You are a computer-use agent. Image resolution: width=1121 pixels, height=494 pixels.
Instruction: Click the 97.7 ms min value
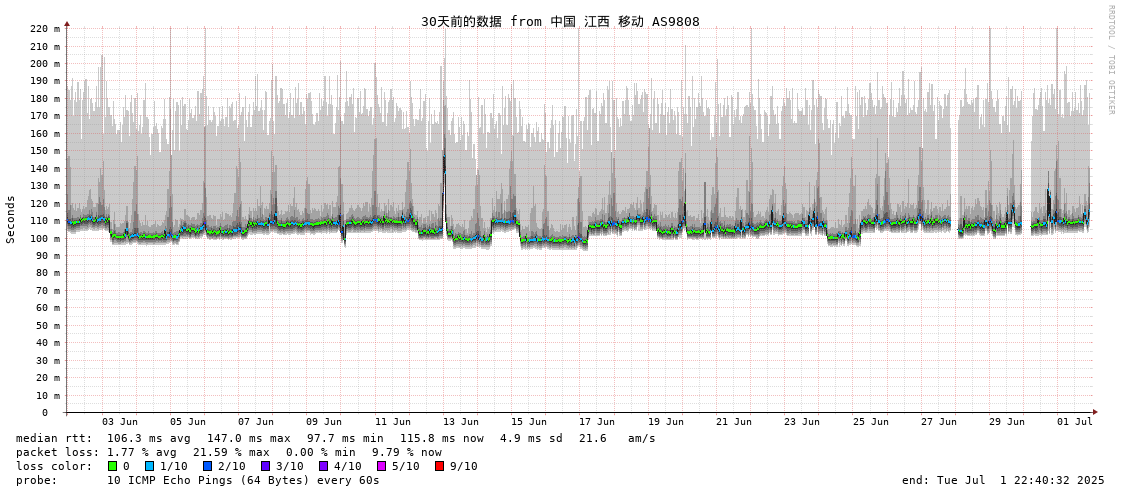[345, 438]
